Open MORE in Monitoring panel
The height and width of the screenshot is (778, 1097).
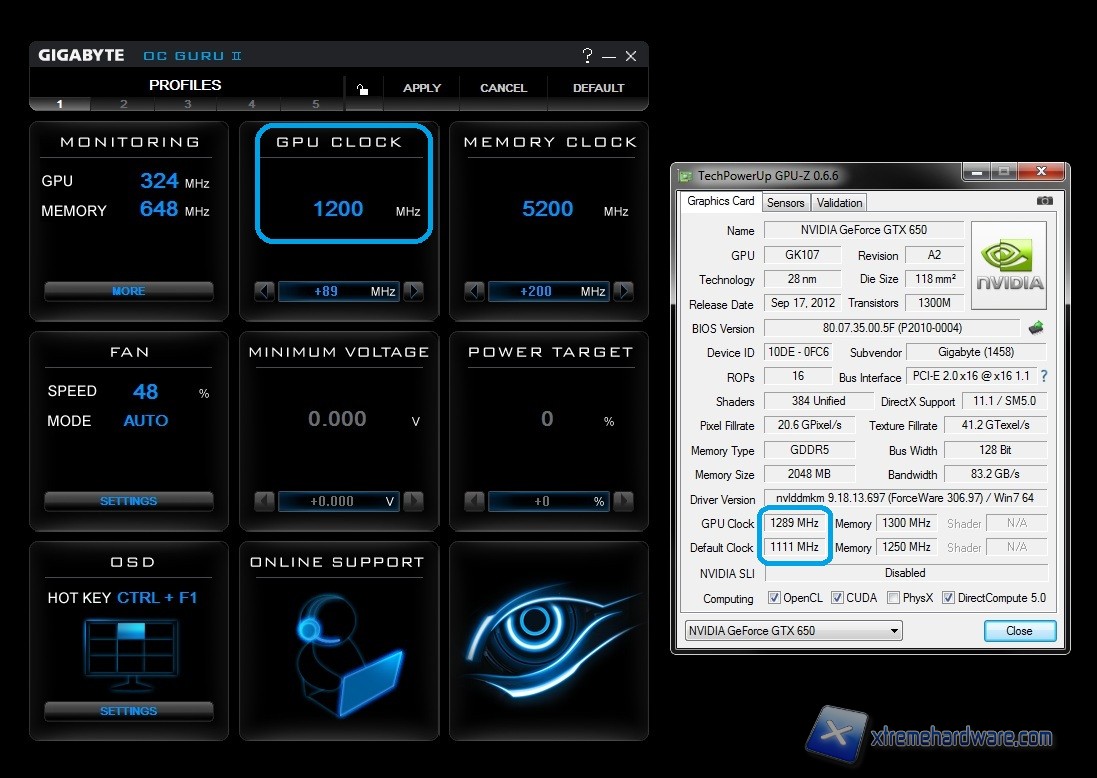[128, 291]
